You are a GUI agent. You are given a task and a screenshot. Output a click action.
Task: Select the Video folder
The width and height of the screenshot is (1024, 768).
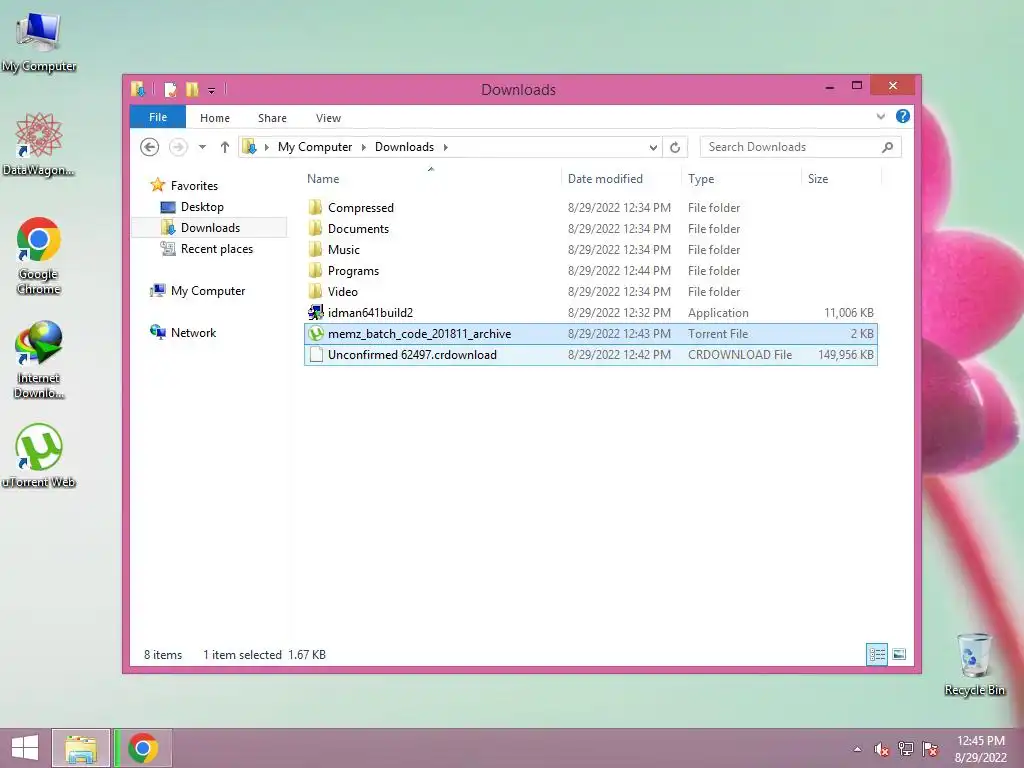(x=590, y=291)
